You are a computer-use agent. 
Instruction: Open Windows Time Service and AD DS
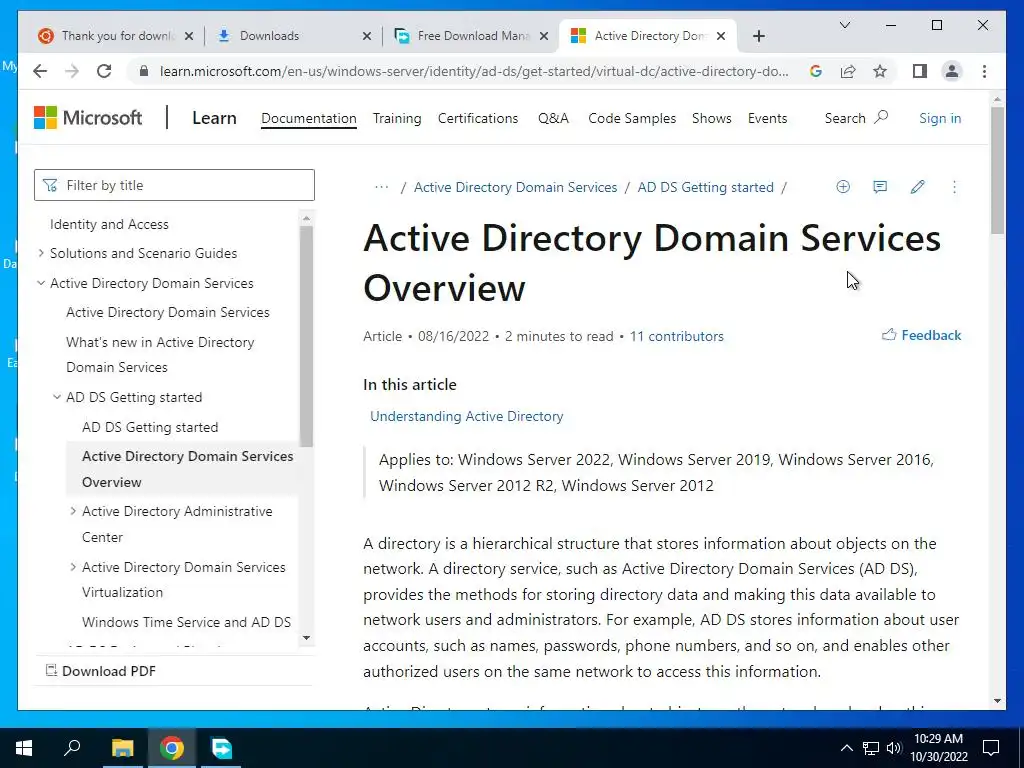[186, 622]
